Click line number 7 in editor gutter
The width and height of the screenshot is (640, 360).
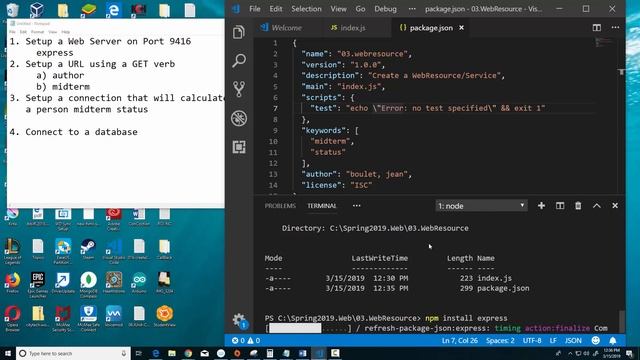coord(276,108)
